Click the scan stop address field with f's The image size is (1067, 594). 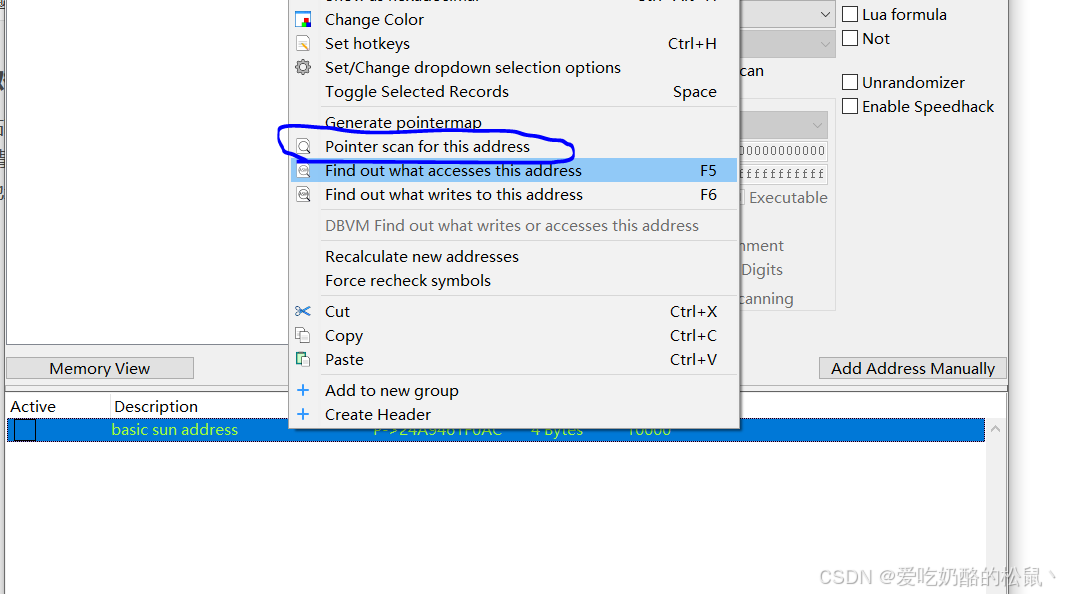coord(783,174)
